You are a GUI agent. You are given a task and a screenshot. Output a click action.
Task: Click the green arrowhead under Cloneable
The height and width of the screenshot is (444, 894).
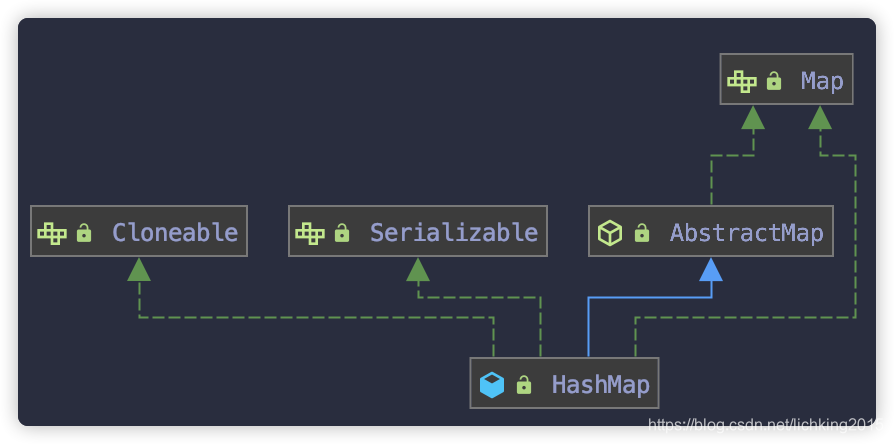click(139, 270)
